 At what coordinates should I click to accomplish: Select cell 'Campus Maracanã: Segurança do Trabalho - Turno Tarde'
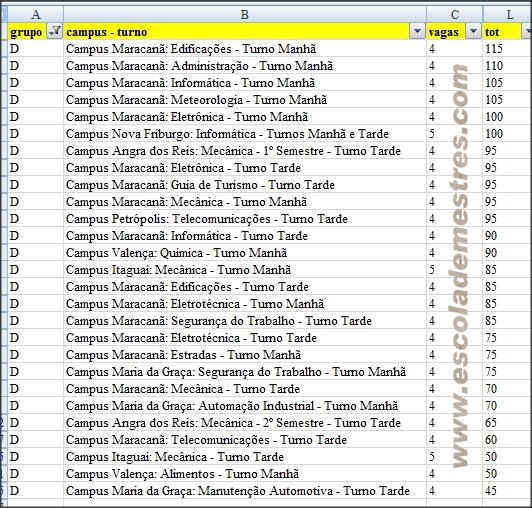(x=245, y=321)
